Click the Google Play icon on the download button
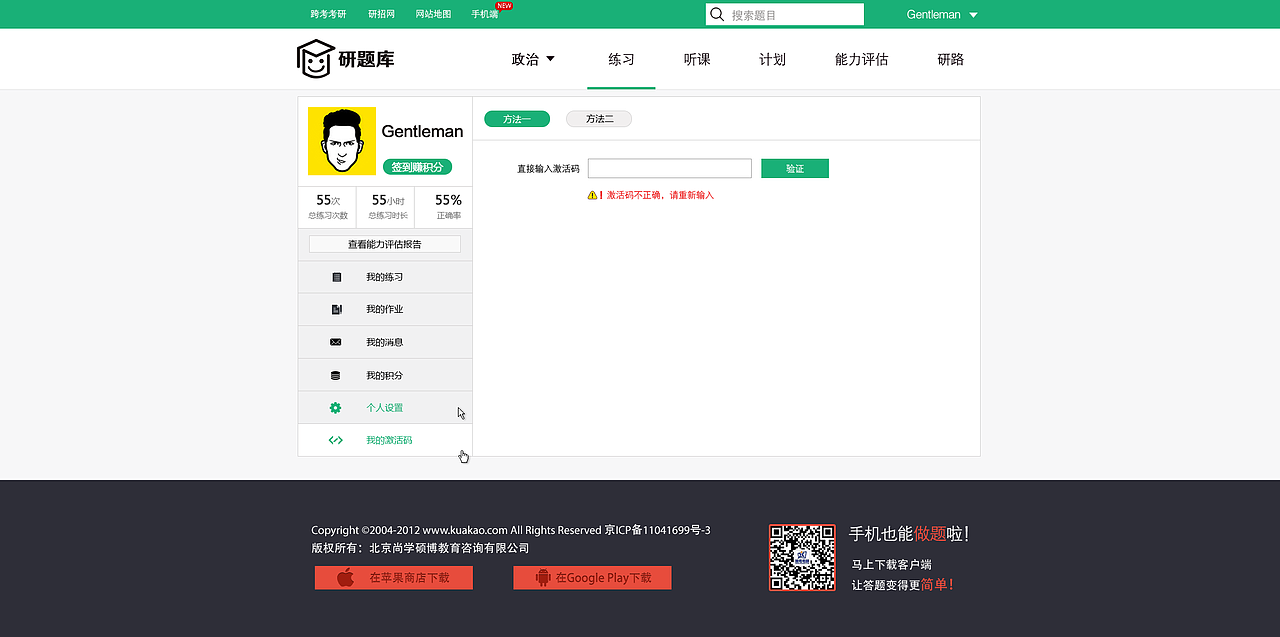The height and width of the screenshot is (637, 1280). click(541, 577)
